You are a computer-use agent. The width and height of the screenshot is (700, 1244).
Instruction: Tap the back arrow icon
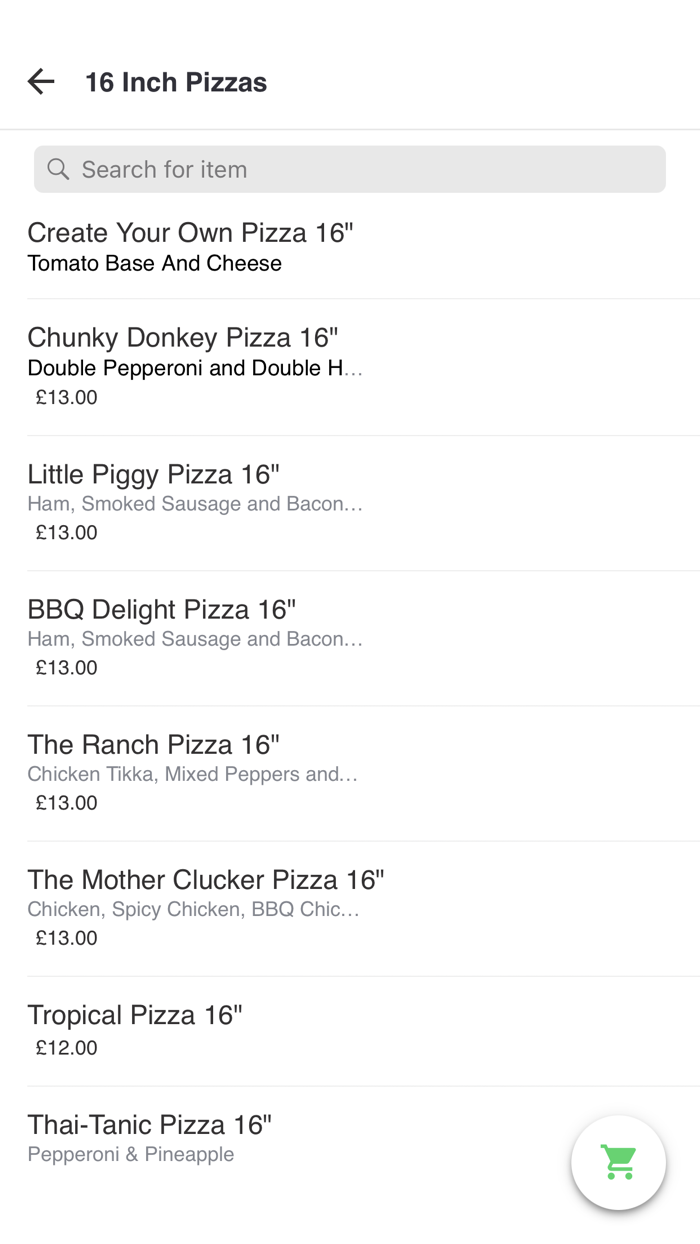click(41, 82)
